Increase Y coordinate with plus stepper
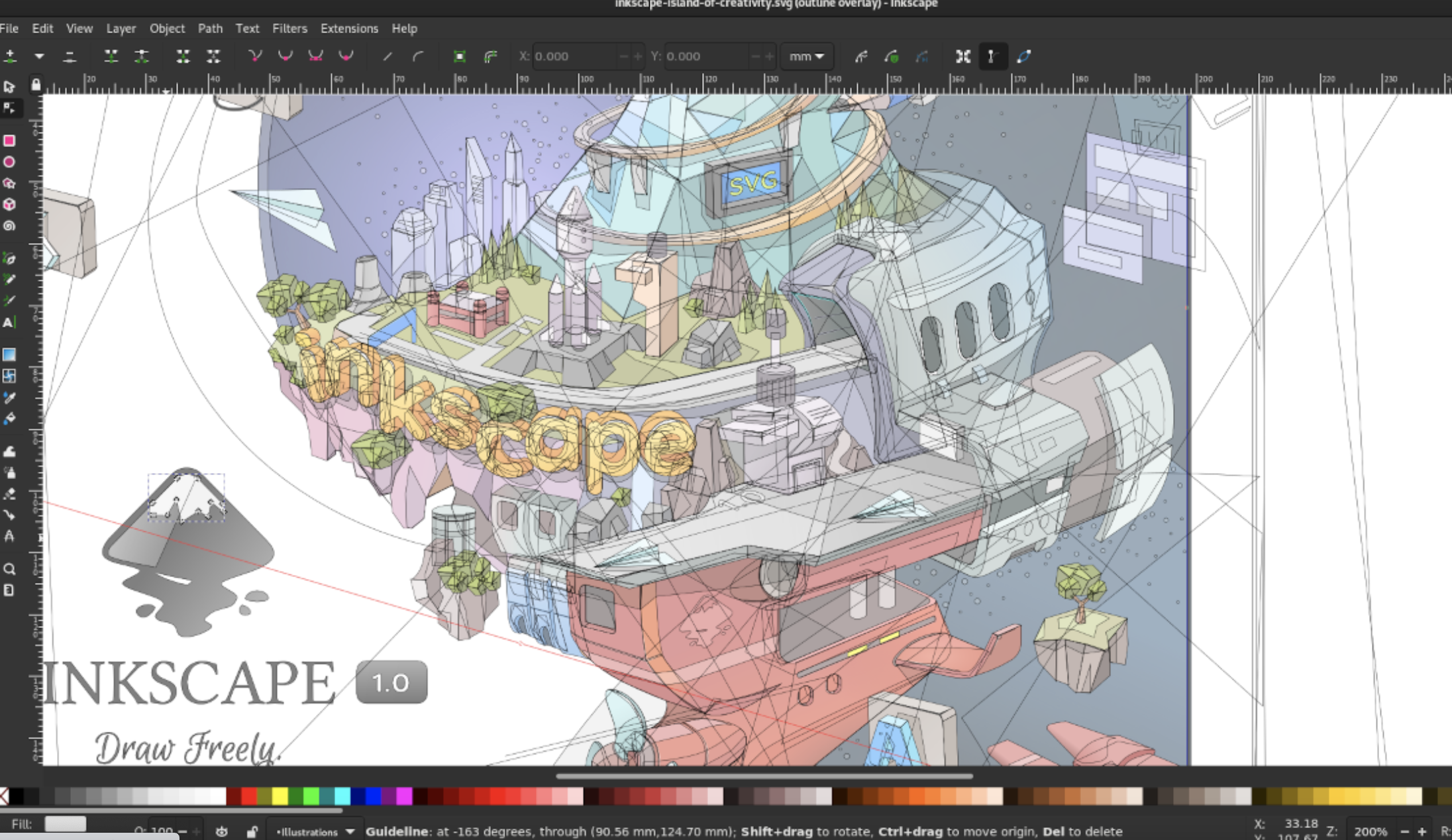Image resolution: width=1452 pixels, height=840 pixels. [x=769, y=57]
